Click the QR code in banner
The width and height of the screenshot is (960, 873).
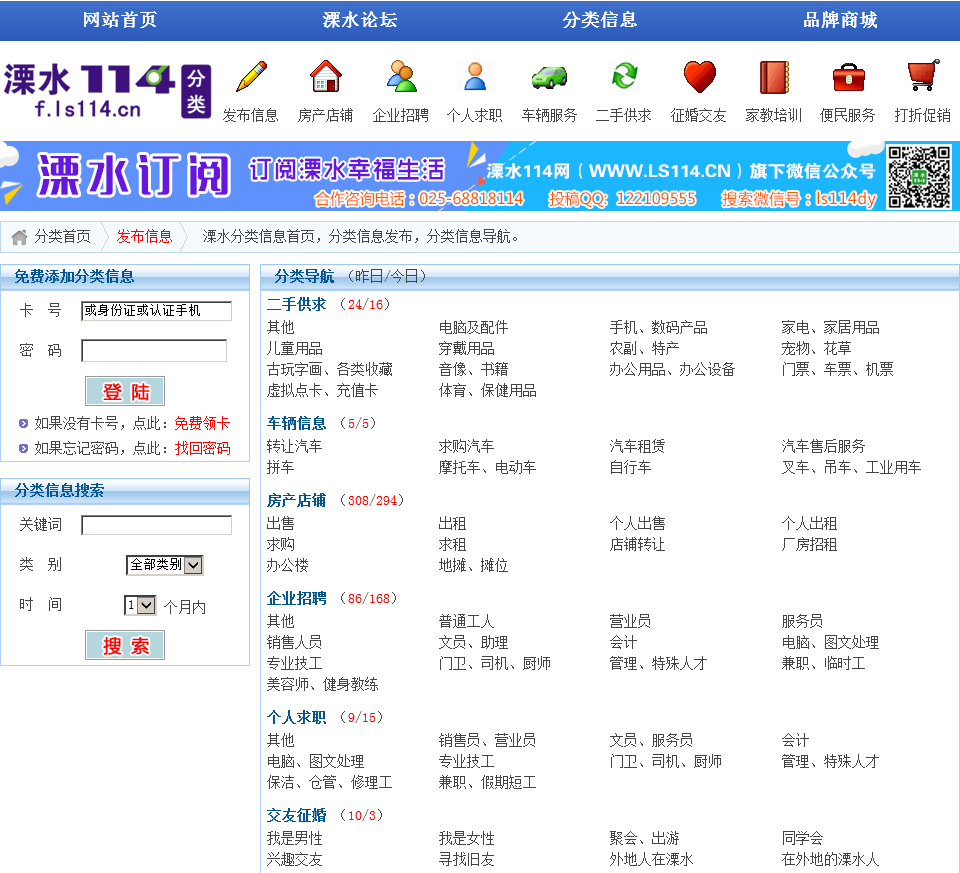920,177
